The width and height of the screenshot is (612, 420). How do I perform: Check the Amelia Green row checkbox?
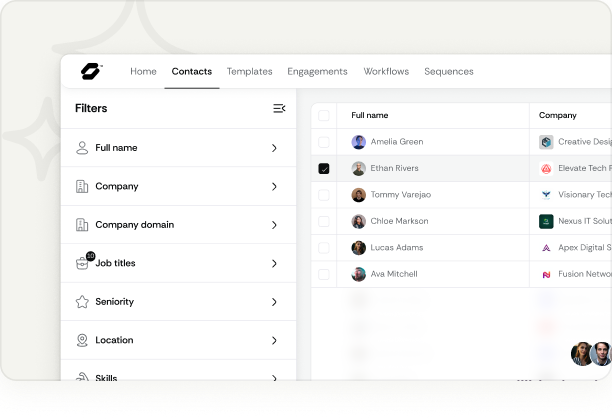(x=323, y=142)
